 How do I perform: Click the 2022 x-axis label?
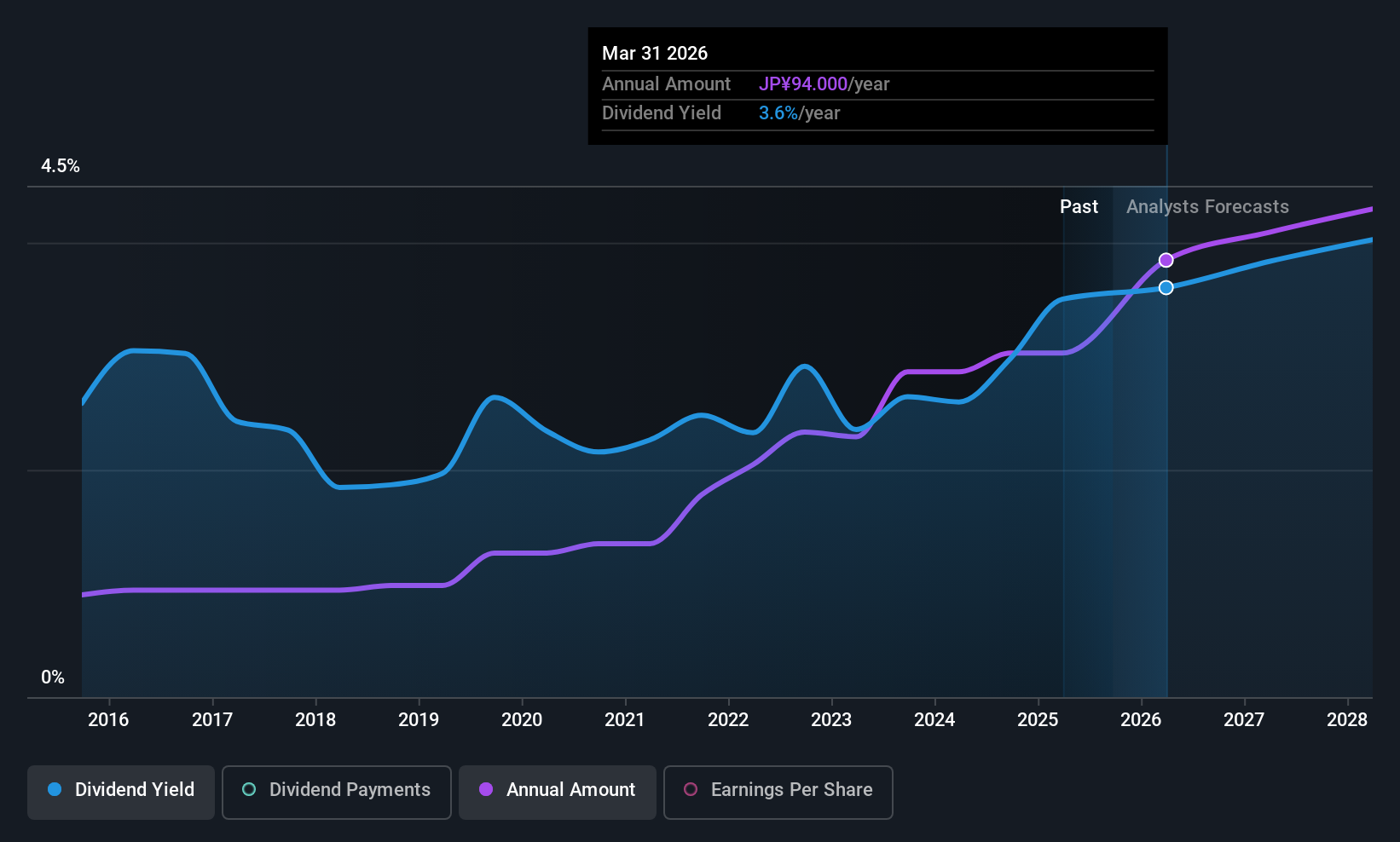728,720
